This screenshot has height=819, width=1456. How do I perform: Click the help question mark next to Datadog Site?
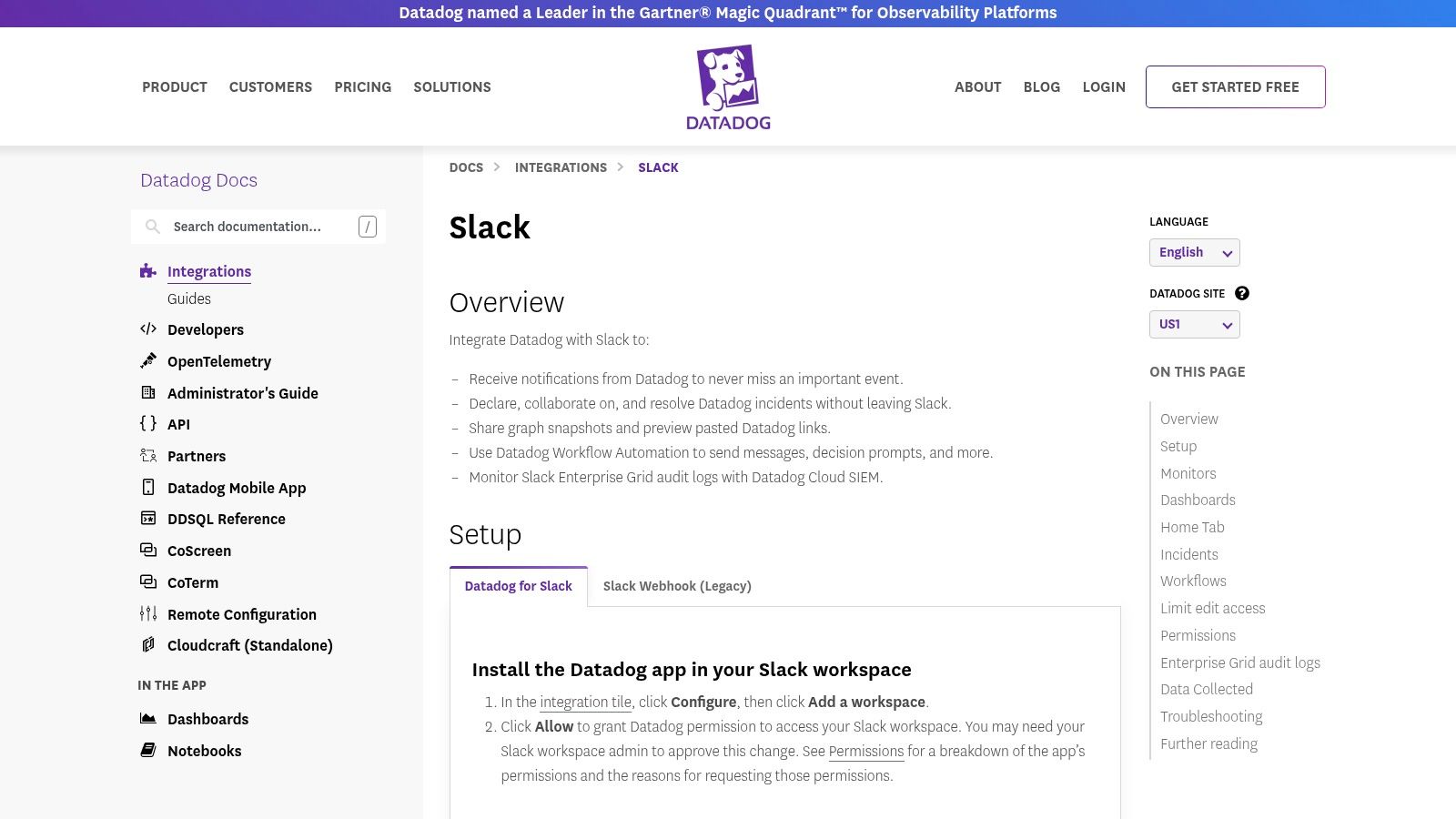tap(1242, 293)
